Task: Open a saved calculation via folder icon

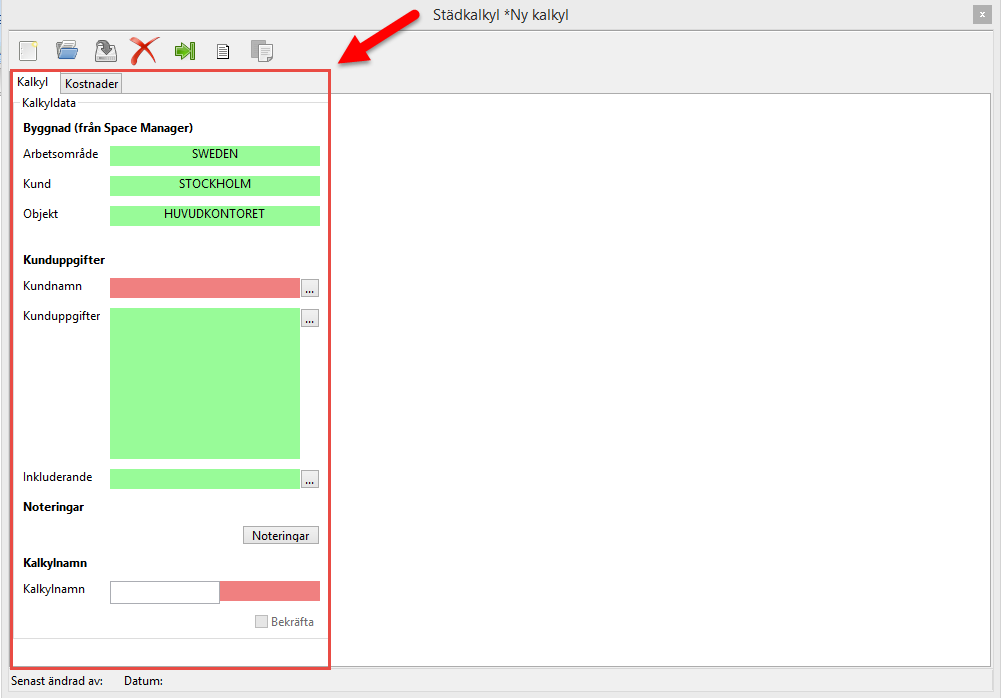Action: [67, 50]
